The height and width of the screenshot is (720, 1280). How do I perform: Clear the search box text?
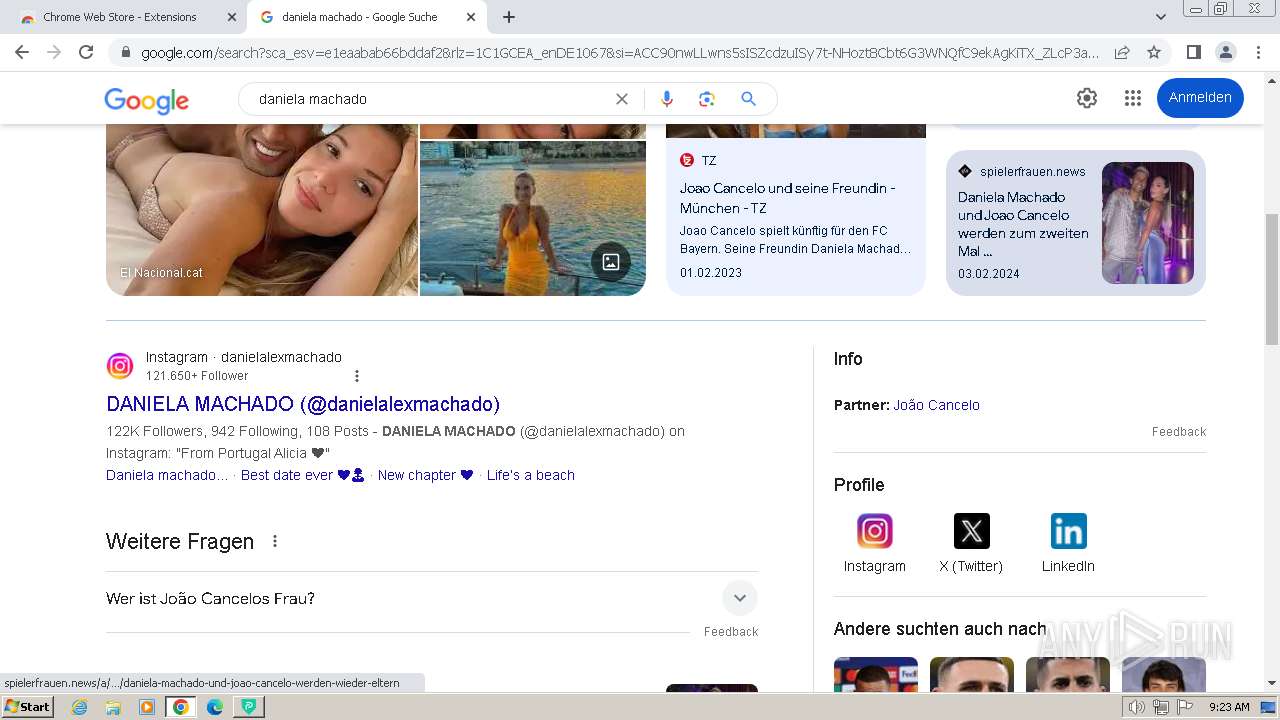click(x=622, y=99)
